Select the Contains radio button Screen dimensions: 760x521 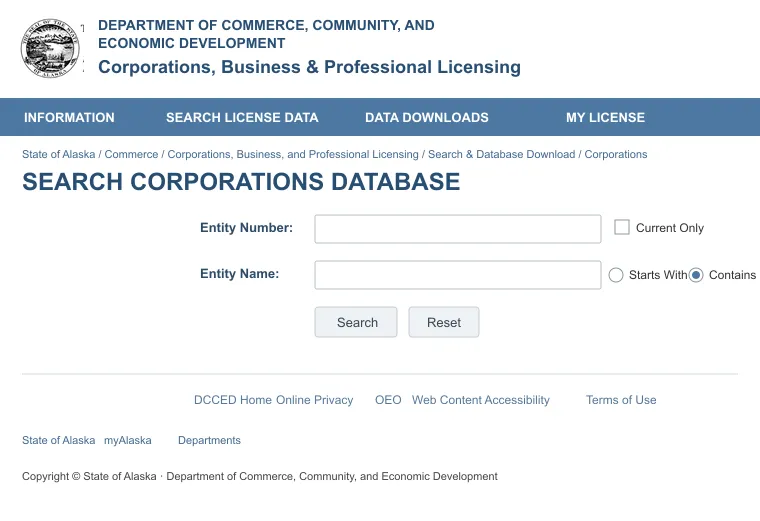pos(696,275)
